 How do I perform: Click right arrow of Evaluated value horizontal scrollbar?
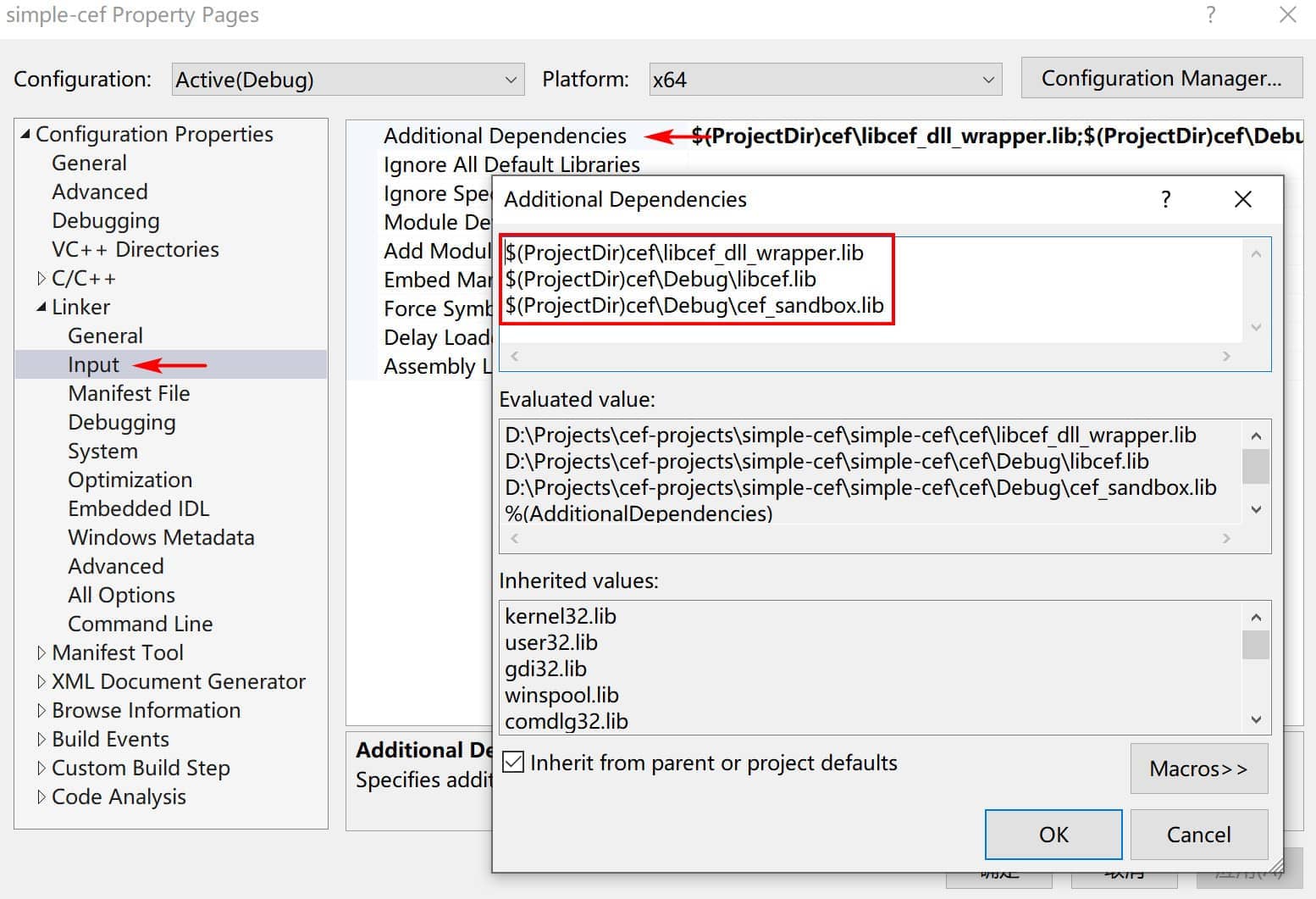click(1226, 538)
